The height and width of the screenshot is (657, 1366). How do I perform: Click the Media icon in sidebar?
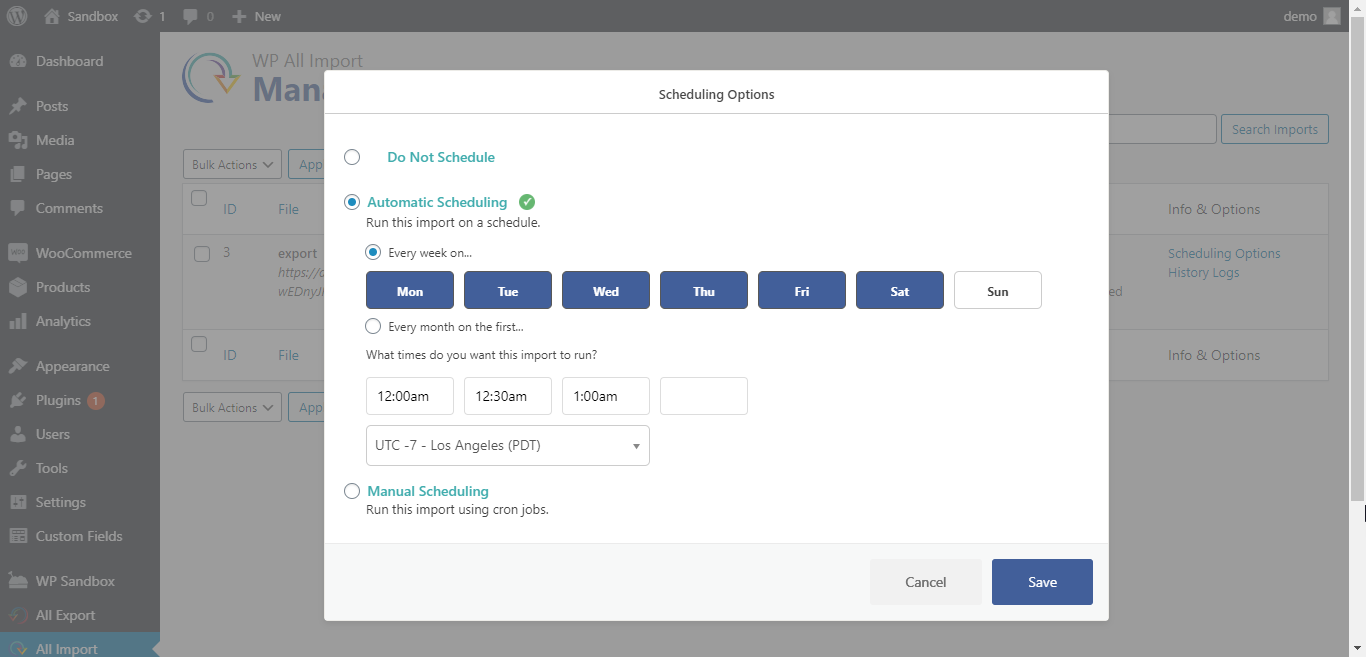coord(18,140)
